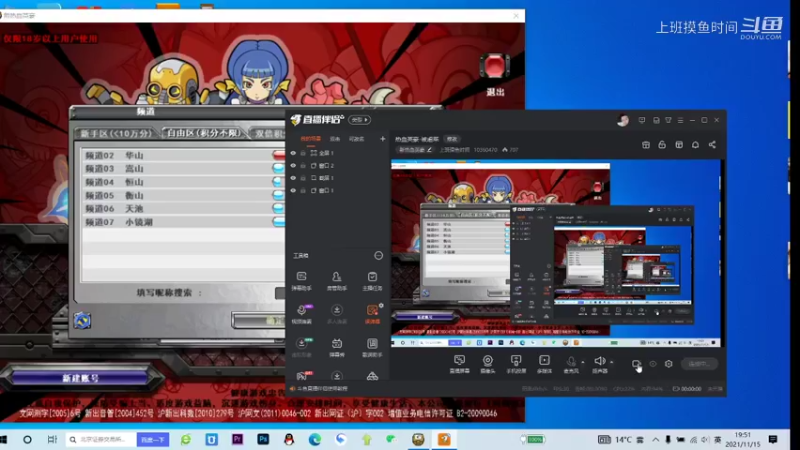Click 新建账号 button in game window
Viewport: 800px width, 450px height.
[80, 379]
